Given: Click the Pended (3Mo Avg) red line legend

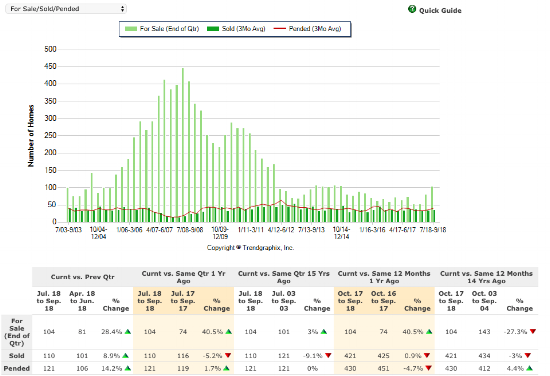Looking at the screenshot, I should [x=280, y=29].
